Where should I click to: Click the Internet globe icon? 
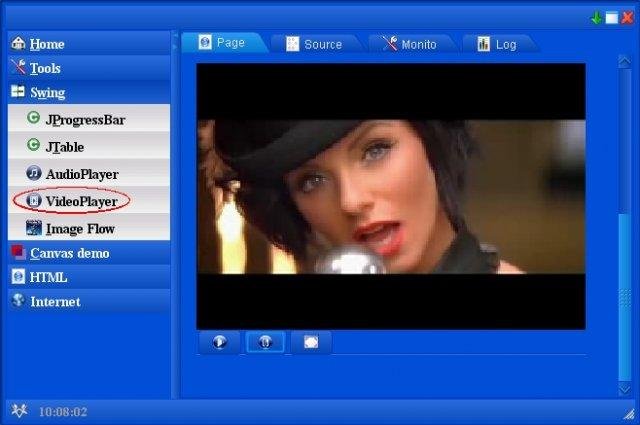18,301
